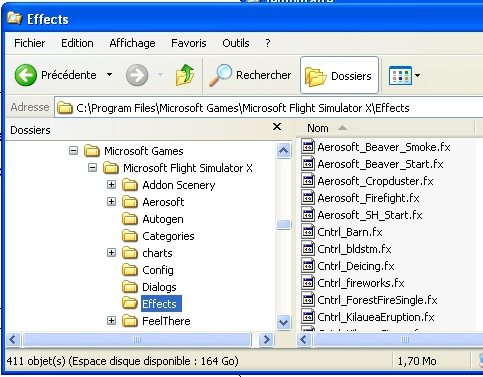Open the Edition menu

(77, 43)
